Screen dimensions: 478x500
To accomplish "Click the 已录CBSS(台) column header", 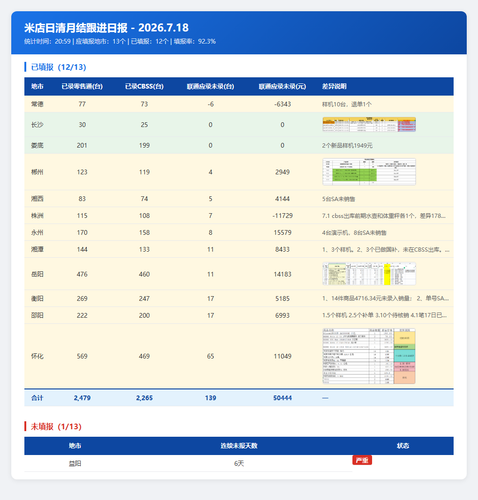I will coord(144,86).
